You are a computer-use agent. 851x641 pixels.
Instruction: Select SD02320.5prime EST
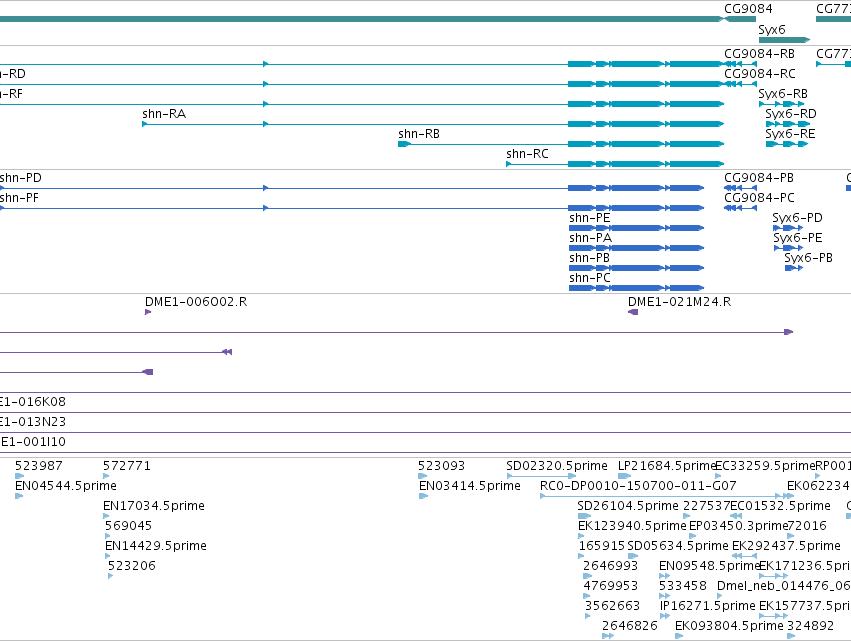557,466
